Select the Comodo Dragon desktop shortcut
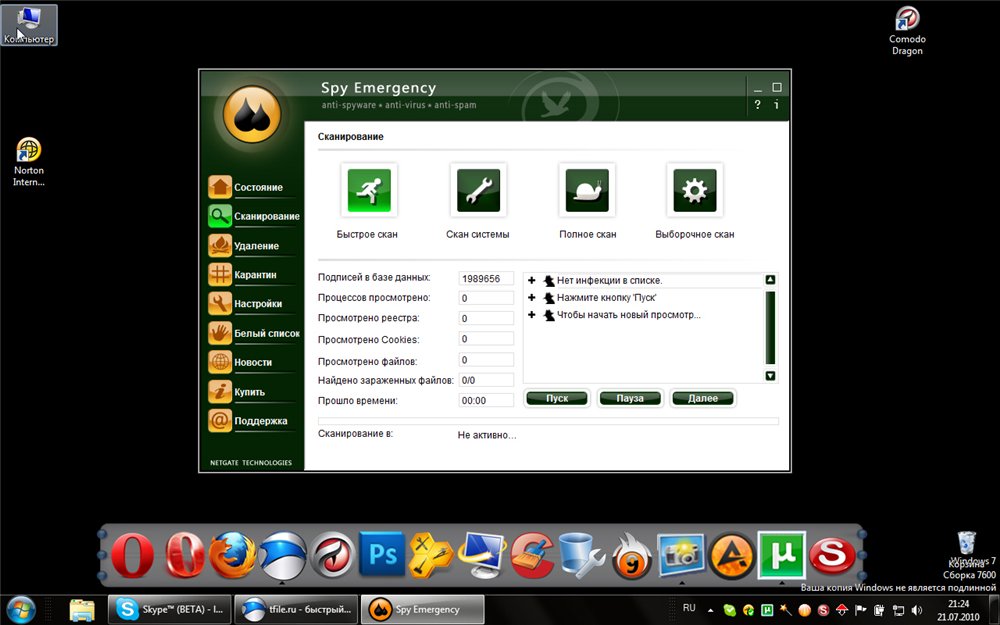The image size is (1000, 625). [907, 31]
